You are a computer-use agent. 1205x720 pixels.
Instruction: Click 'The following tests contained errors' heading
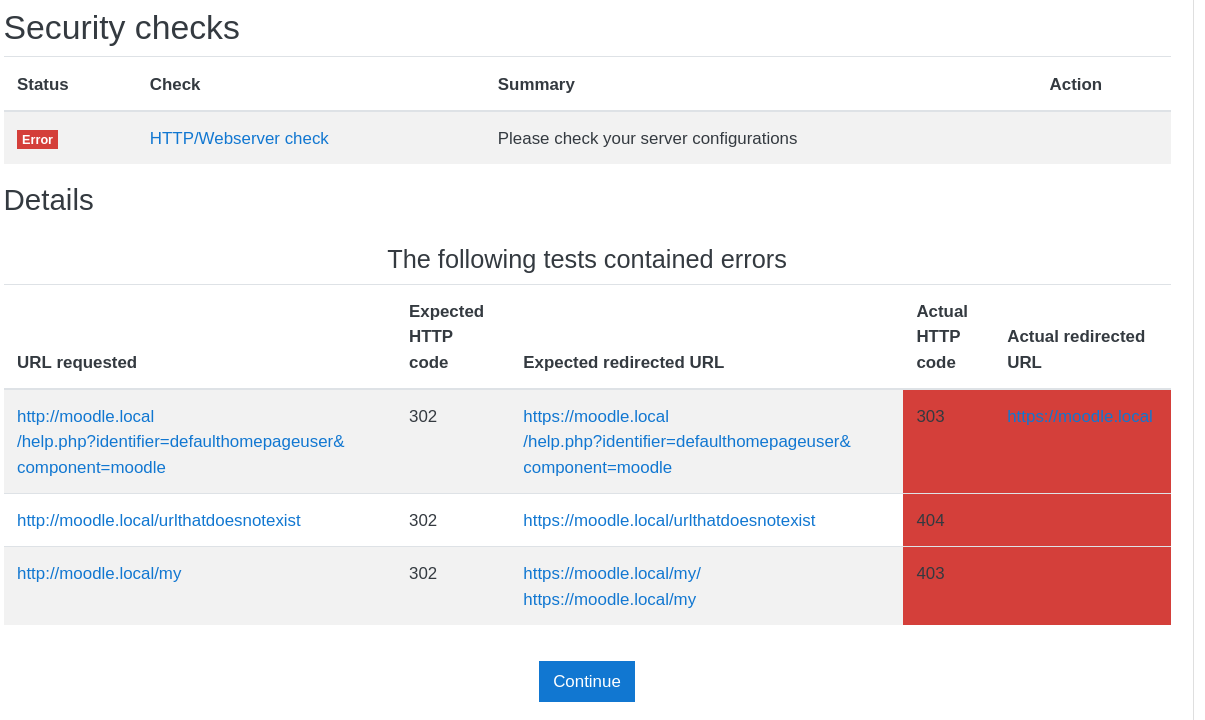click(587, 259)
